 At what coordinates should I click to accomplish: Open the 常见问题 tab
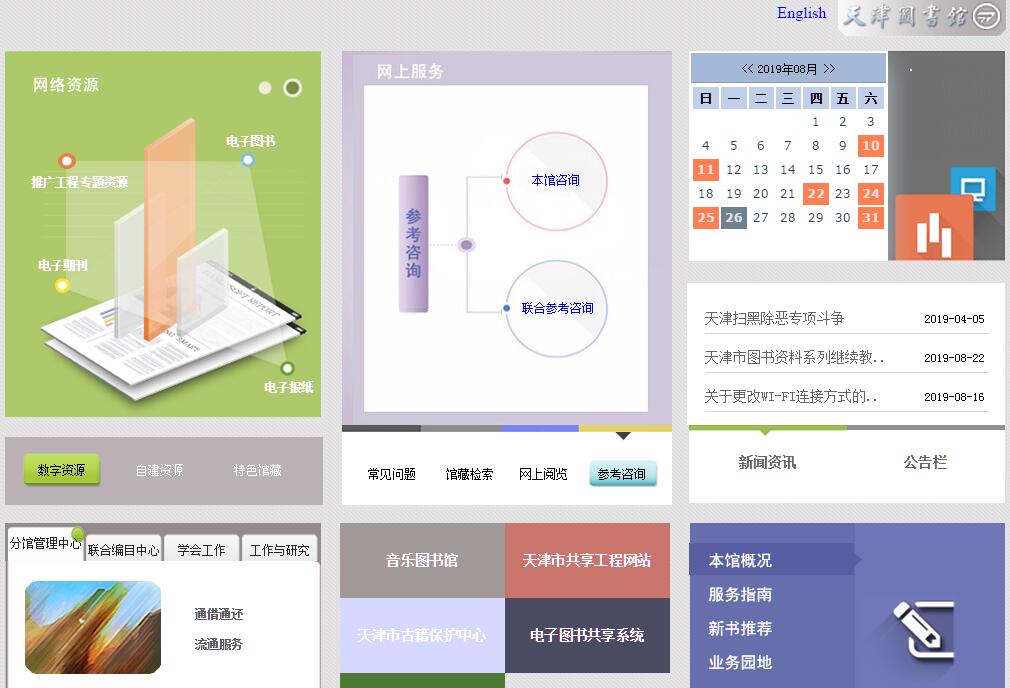point(391,474)
